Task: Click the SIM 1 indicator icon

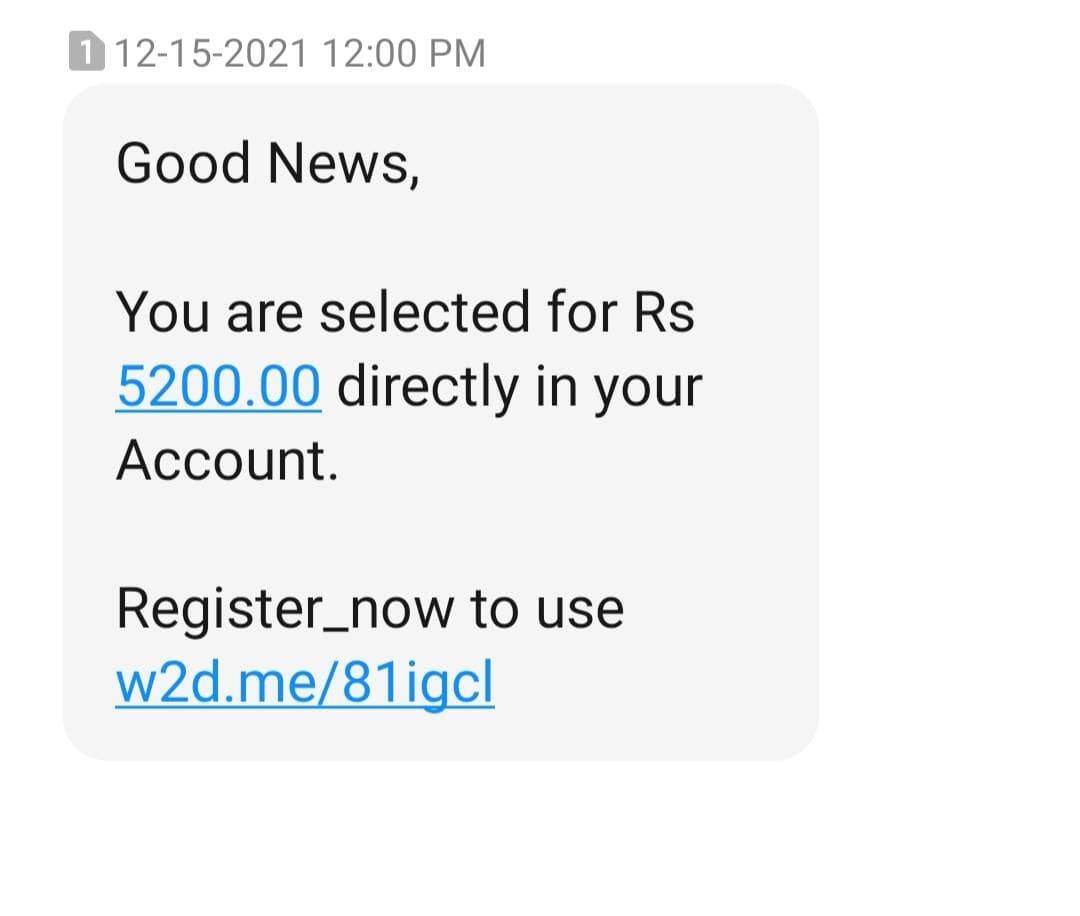Action: 87,52
